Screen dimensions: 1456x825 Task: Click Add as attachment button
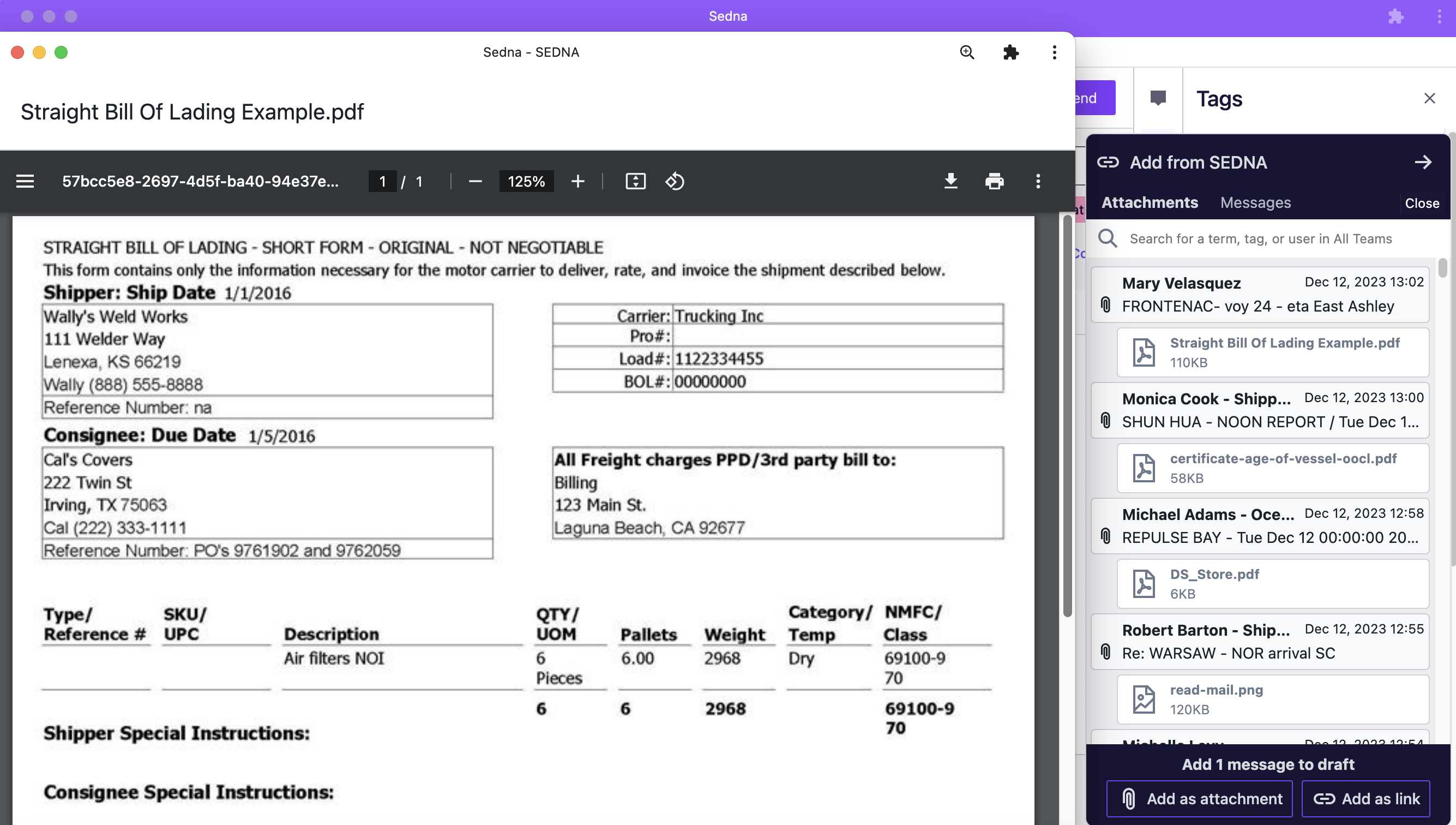tap(1200, 798)
